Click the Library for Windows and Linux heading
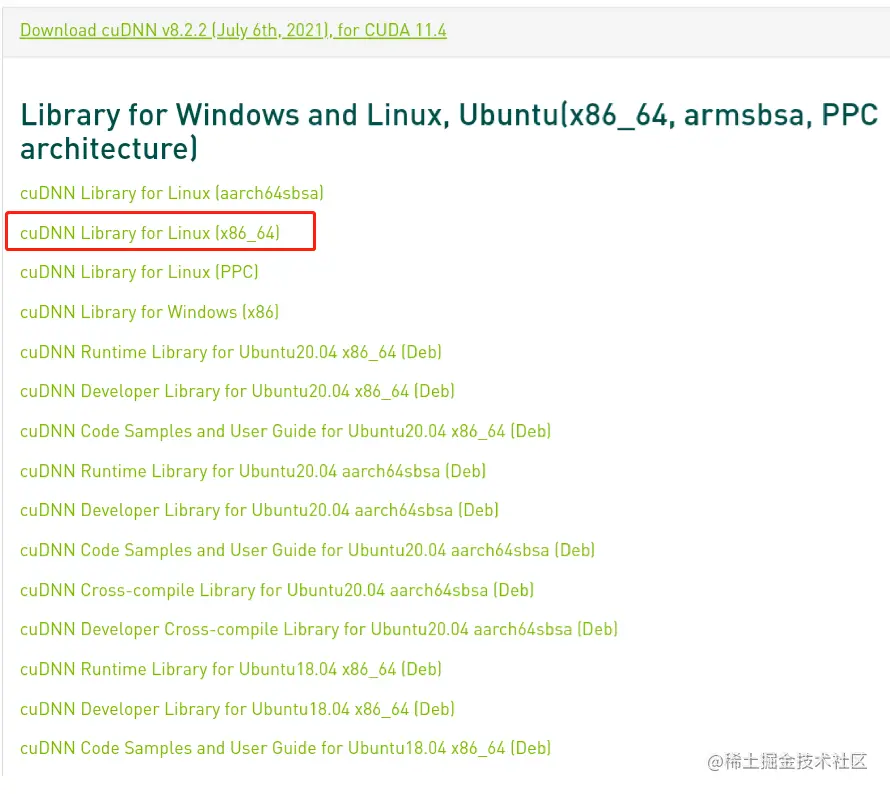The height and width of the screenshot is (794, 890). coord(449,132)
